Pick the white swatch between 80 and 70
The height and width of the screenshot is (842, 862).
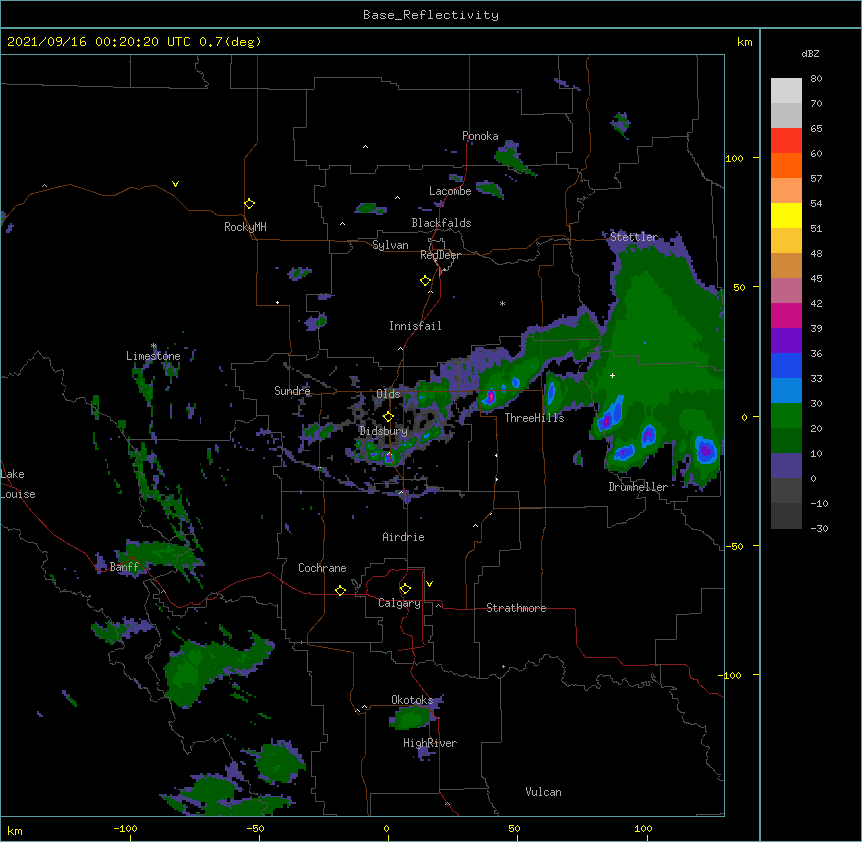click(x=786, y=90)
